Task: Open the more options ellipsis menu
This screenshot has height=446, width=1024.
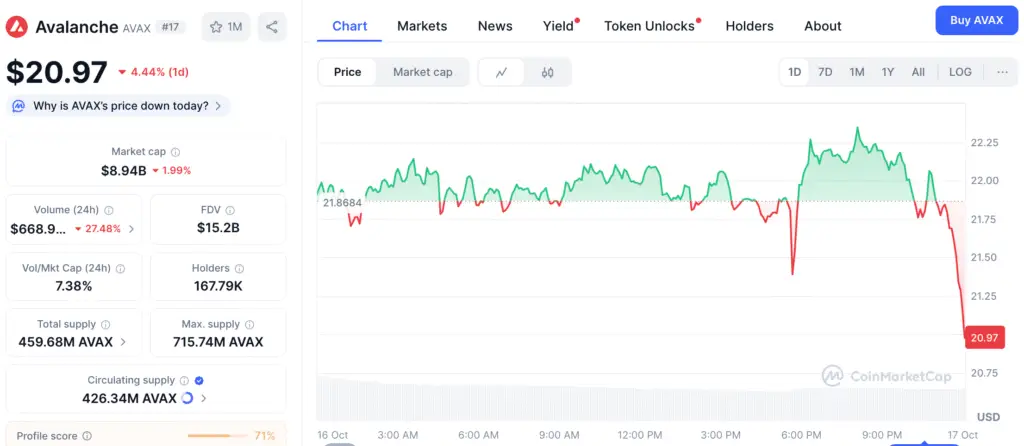Action: tap(1002, 72)
